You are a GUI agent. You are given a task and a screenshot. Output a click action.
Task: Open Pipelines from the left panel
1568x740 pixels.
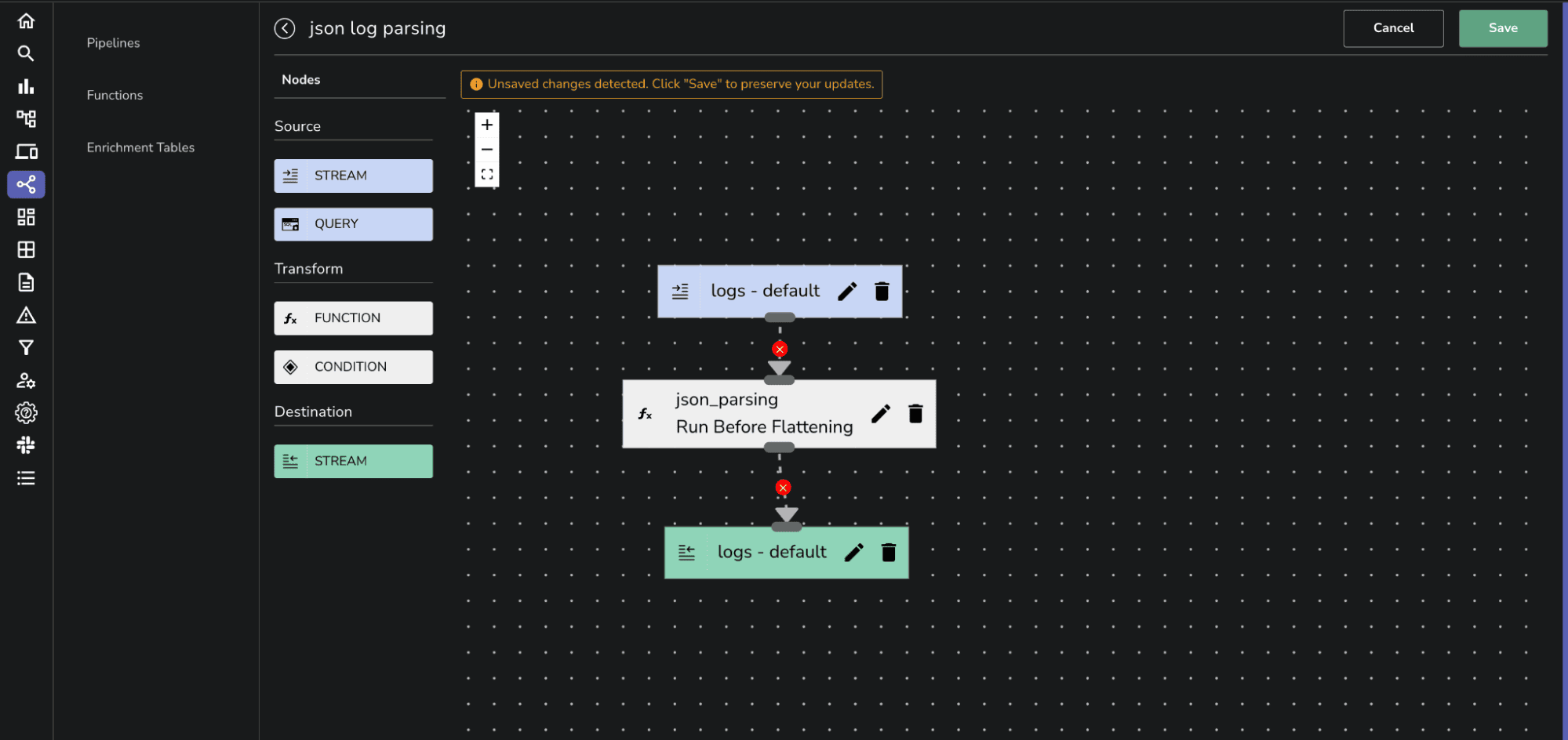click(113, 42)
